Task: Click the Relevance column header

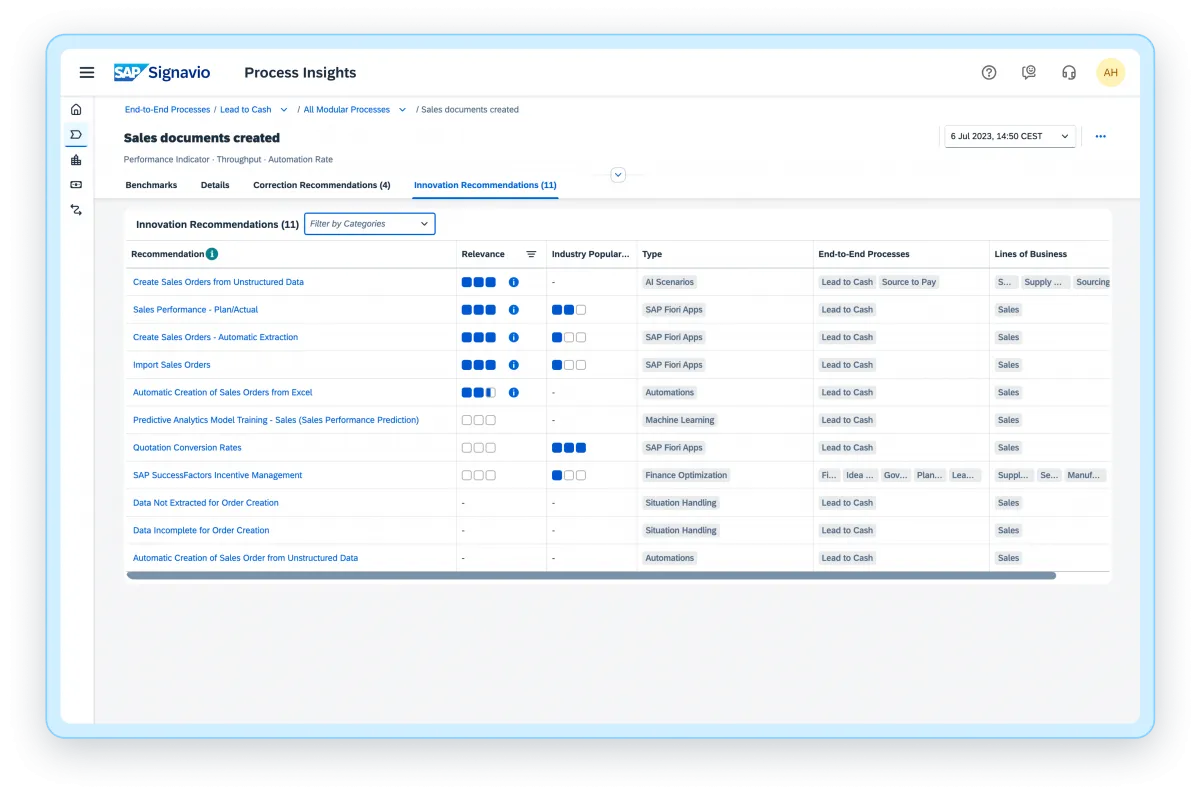Action: (x=483, y=254)
